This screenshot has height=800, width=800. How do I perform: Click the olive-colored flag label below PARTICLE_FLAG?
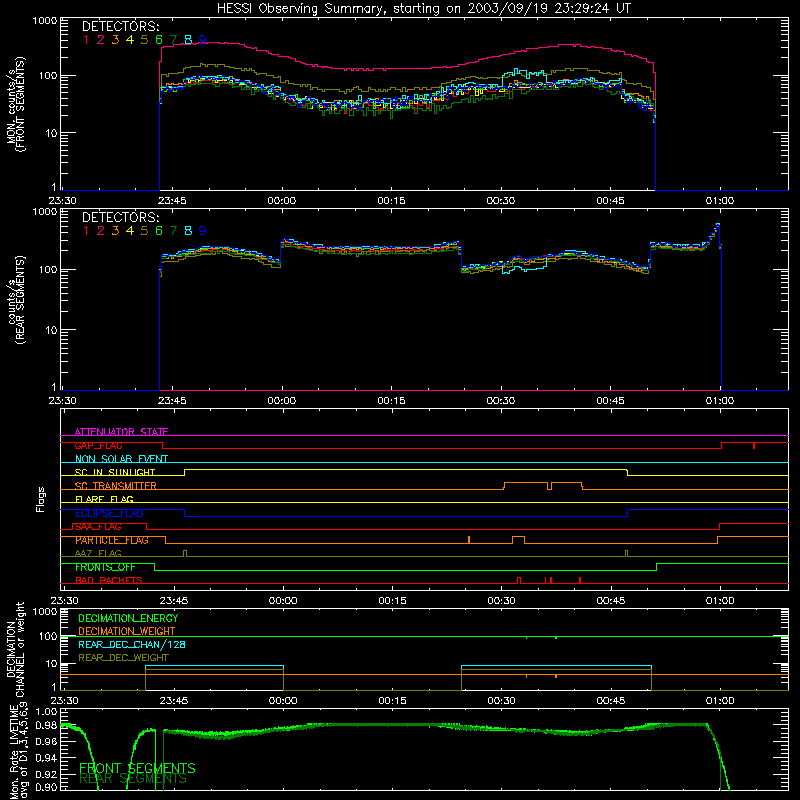point(98,553)
